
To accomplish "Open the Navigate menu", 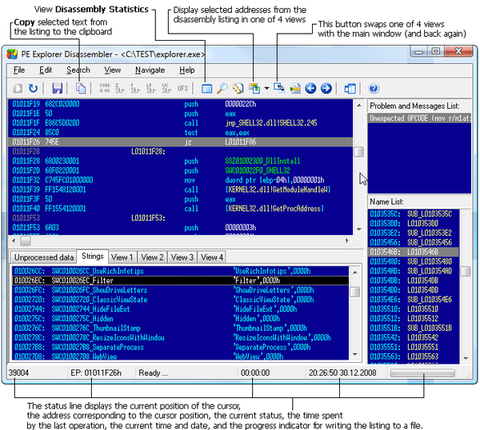I will coord(150,70).
